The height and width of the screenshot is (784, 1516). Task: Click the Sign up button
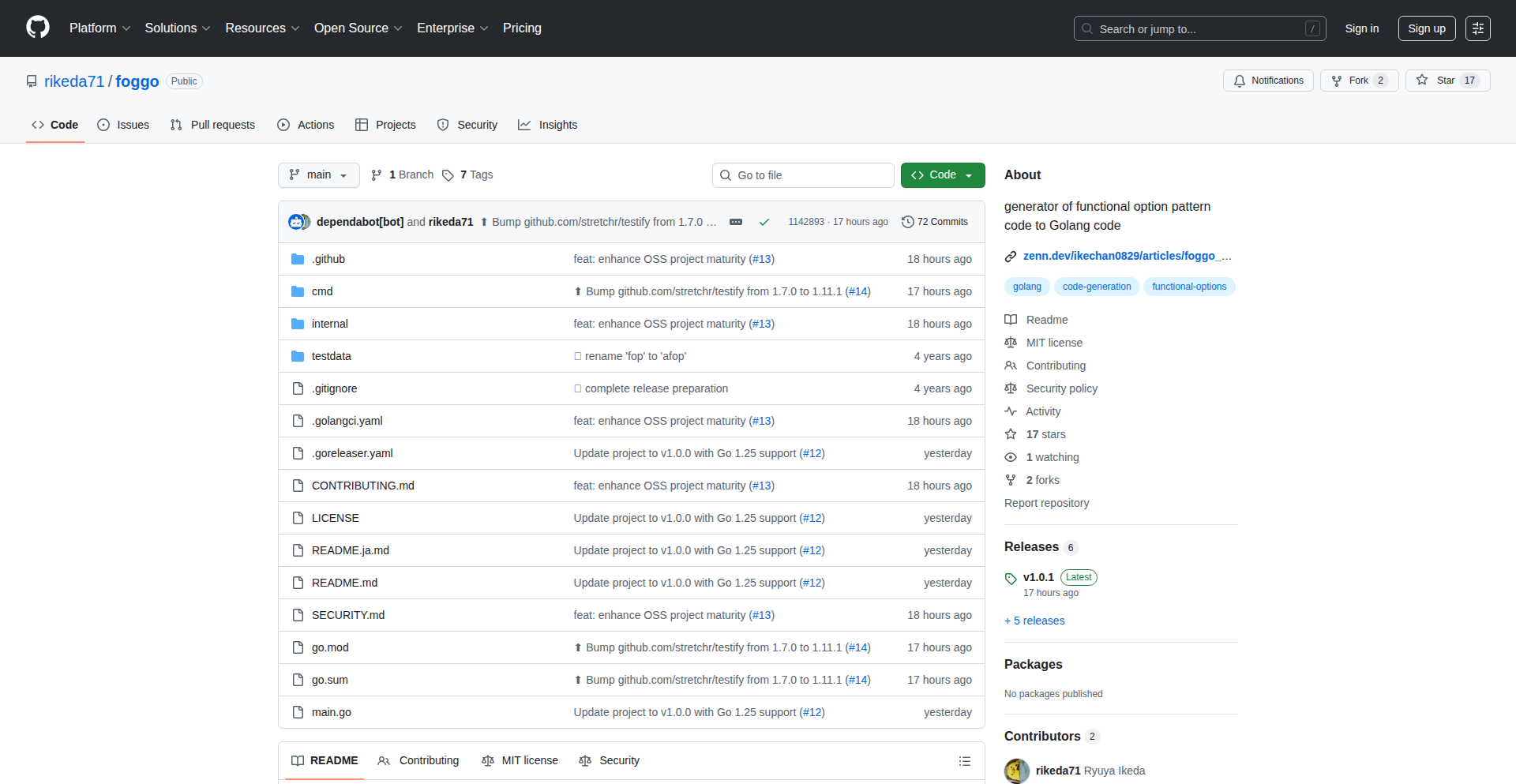(x=1426, y=28)
